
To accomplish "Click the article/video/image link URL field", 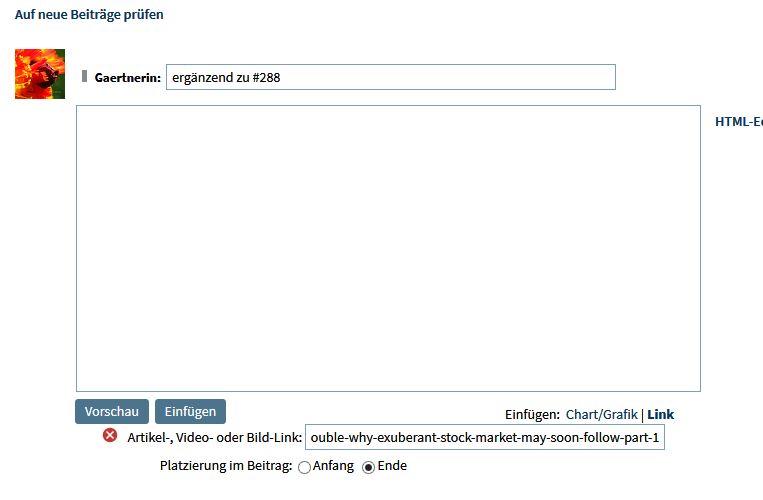I will (485, 438).
